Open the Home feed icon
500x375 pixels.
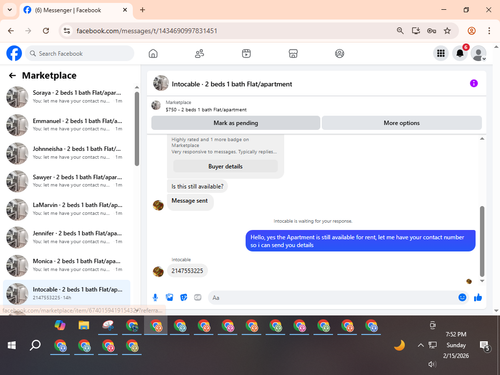[x=153, y=53]
